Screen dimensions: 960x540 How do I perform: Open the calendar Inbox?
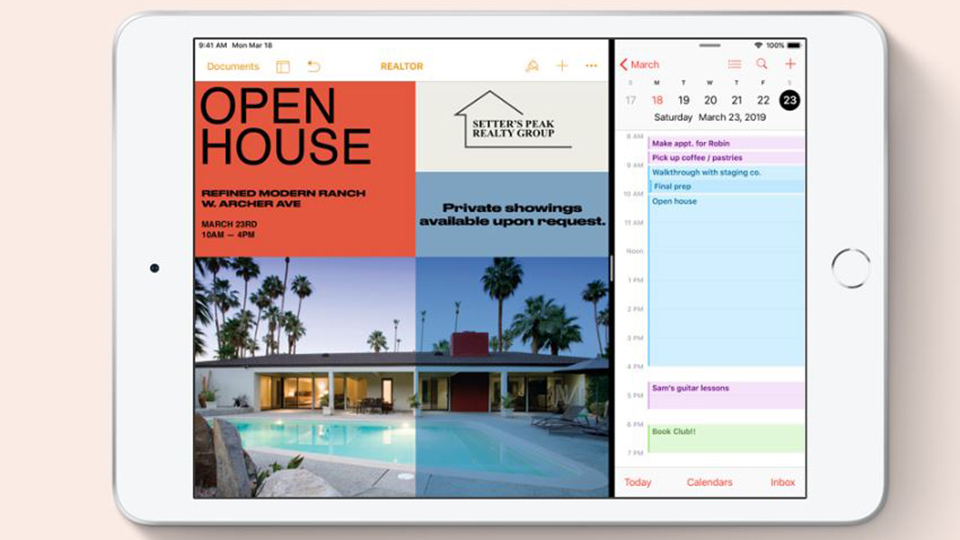pos(782,482)
